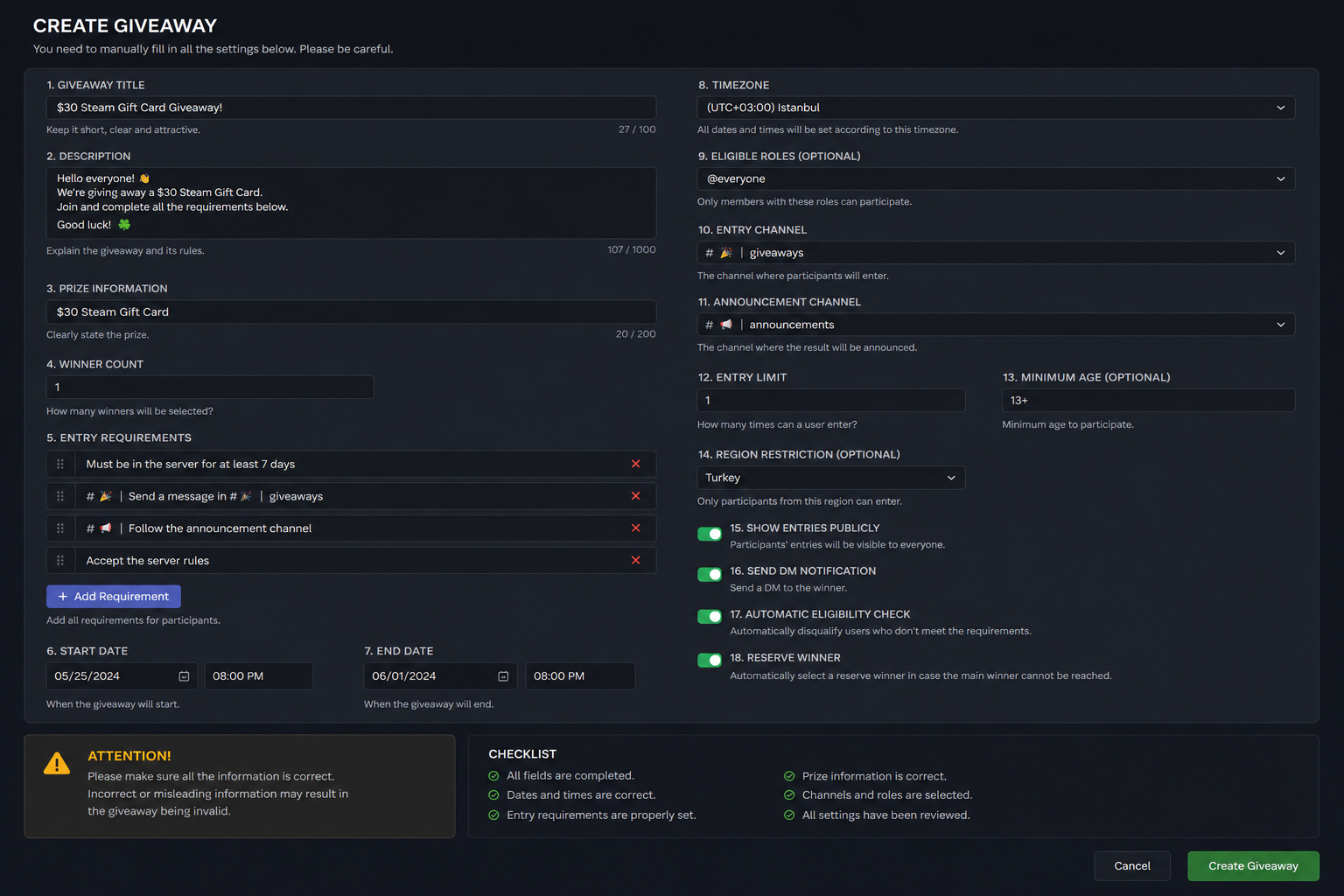Open the start date calendar picker icon
Viewport: 1344px width, 896px height.
pyautogui.click(x=184, y=676)
